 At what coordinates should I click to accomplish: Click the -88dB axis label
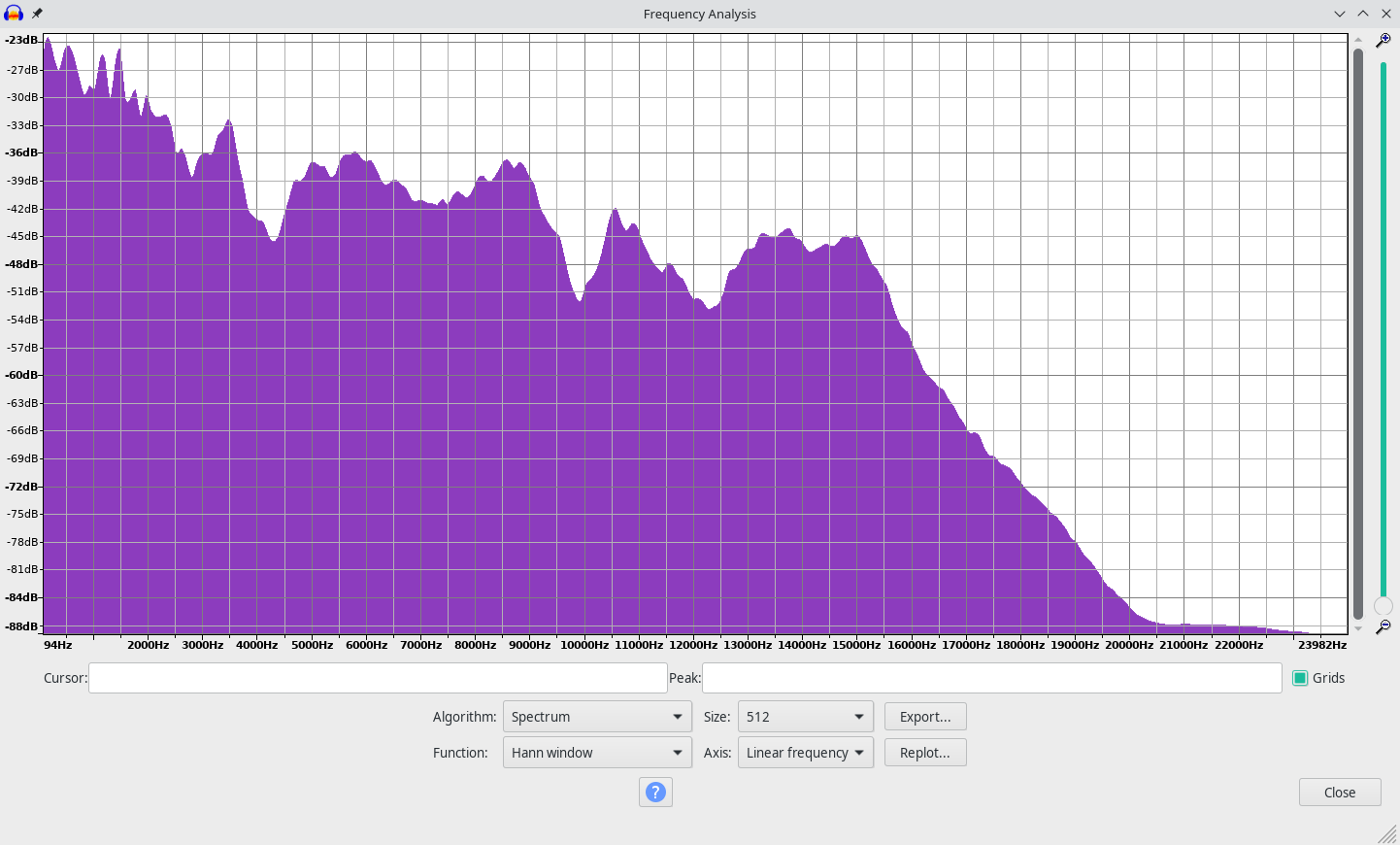click(21, 626)
